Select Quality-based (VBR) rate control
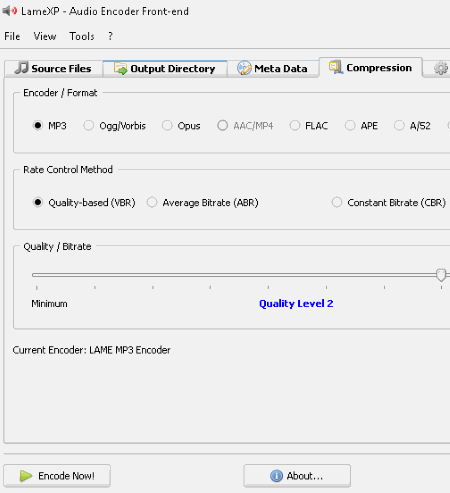The height and width of the screenshot is (493, 450). coord(38,202)
